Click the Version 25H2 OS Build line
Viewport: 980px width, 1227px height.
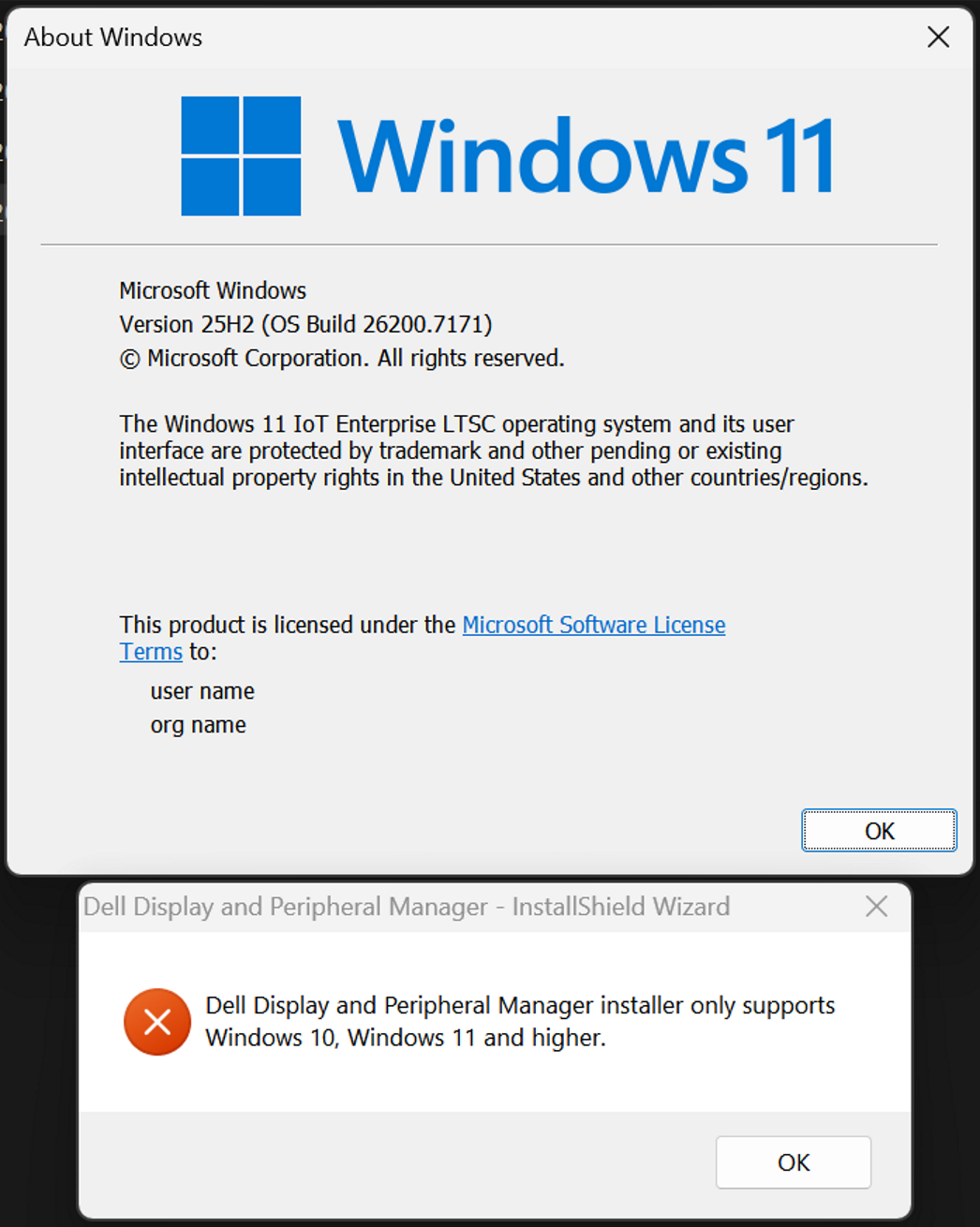click(x=305, y=324)
